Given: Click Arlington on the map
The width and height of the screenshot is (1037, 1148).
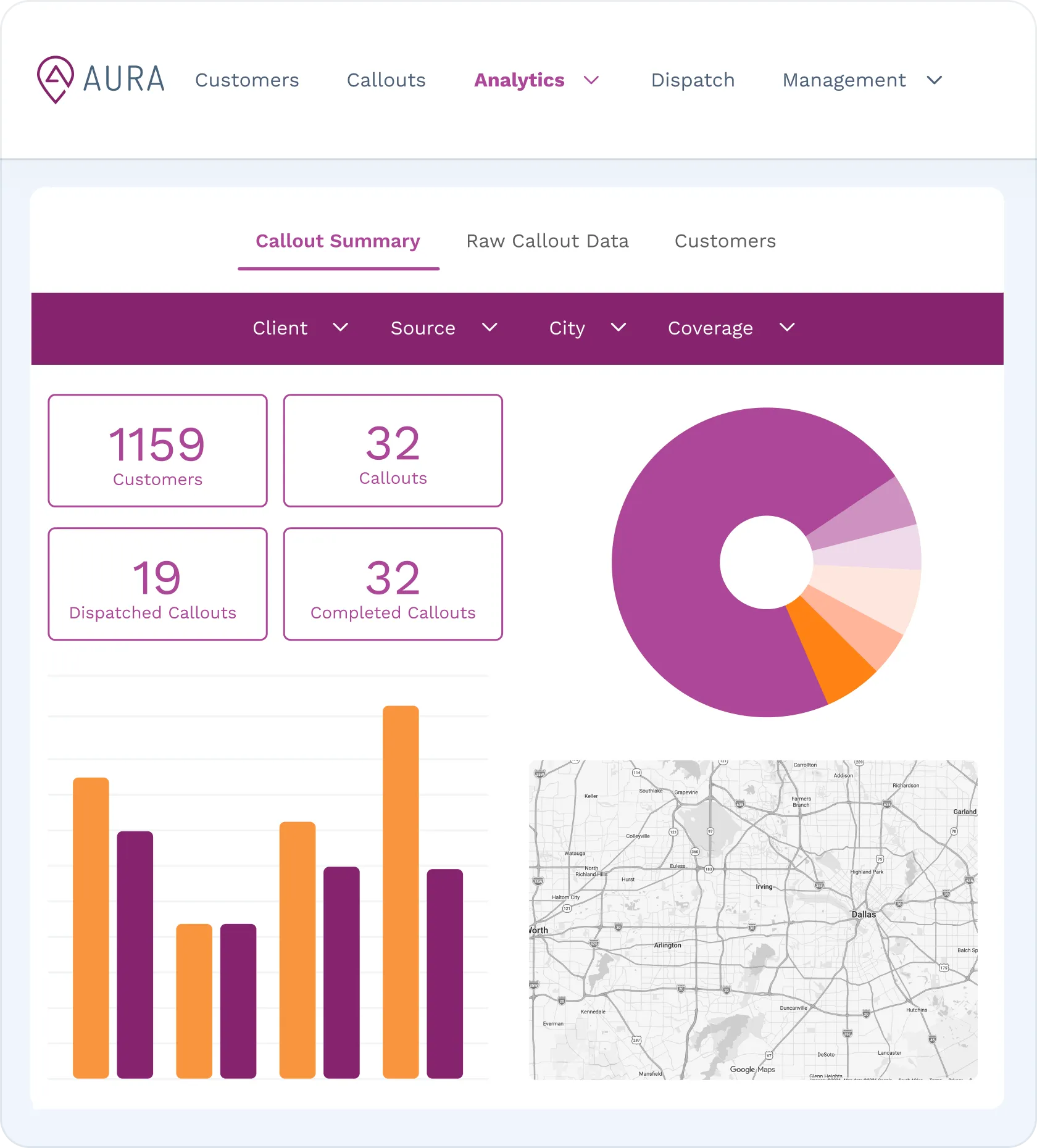Looking at the screenshot, I should click(667, 945).
